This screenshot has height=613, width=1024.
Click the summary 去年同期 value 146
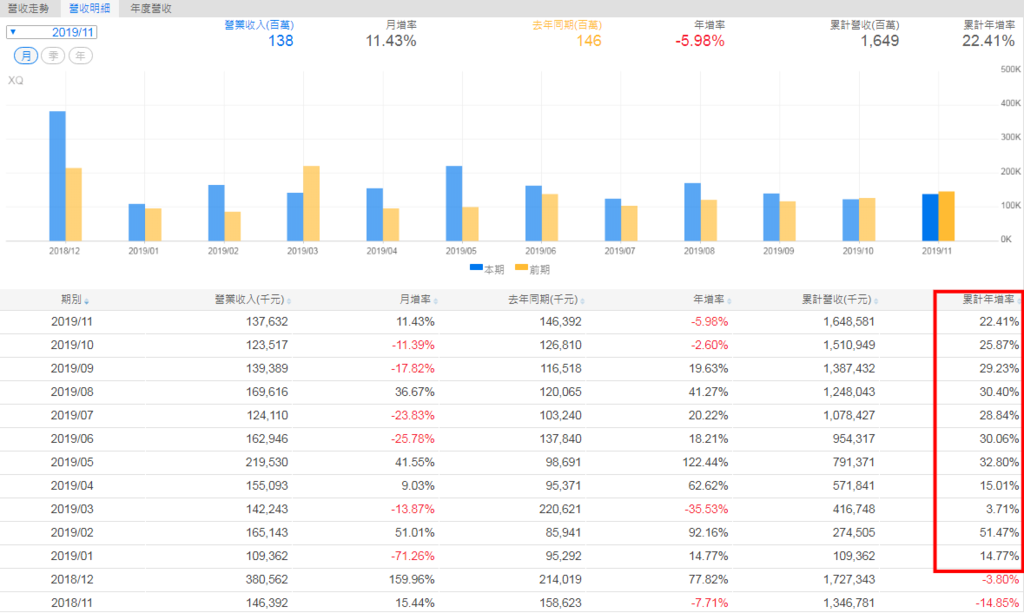pos(588,41)
